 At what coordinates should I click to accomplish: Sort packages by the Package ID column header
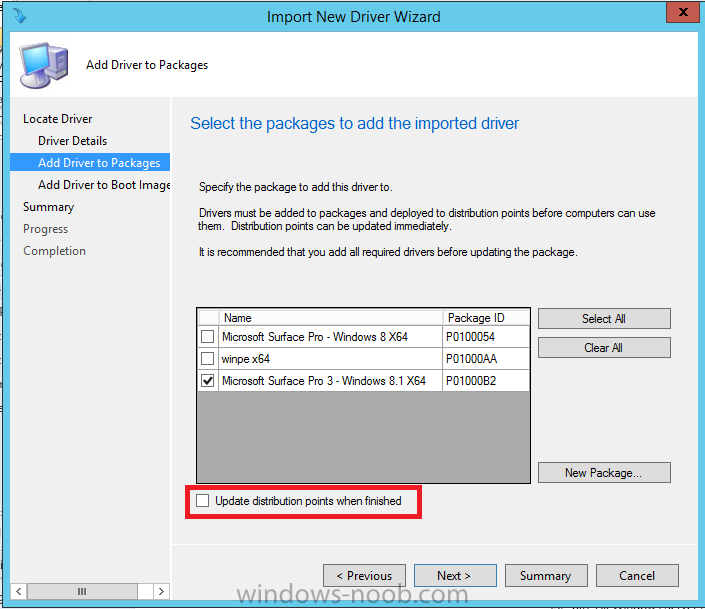(x=486, y=318)
